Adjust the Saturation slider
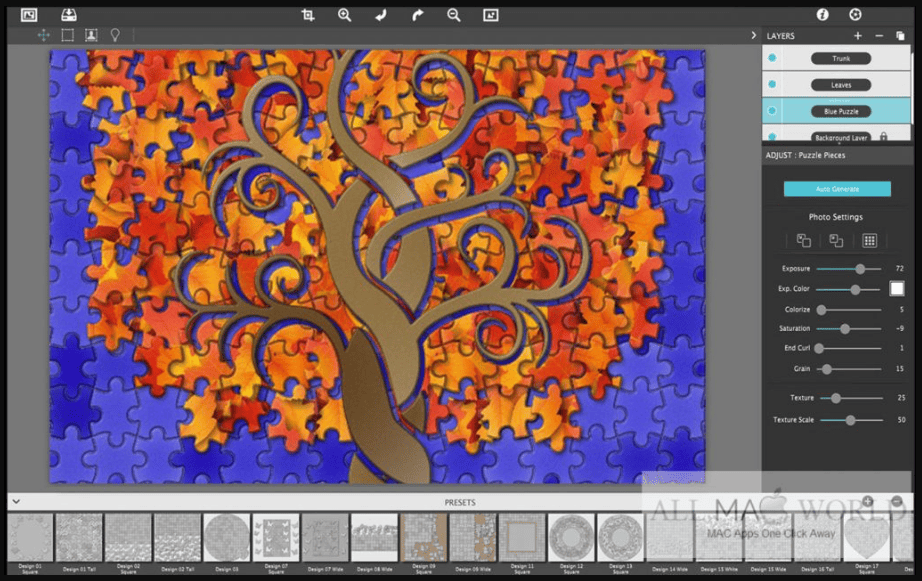The width and height of the screenshot is (922, 581). coord(848,329)
